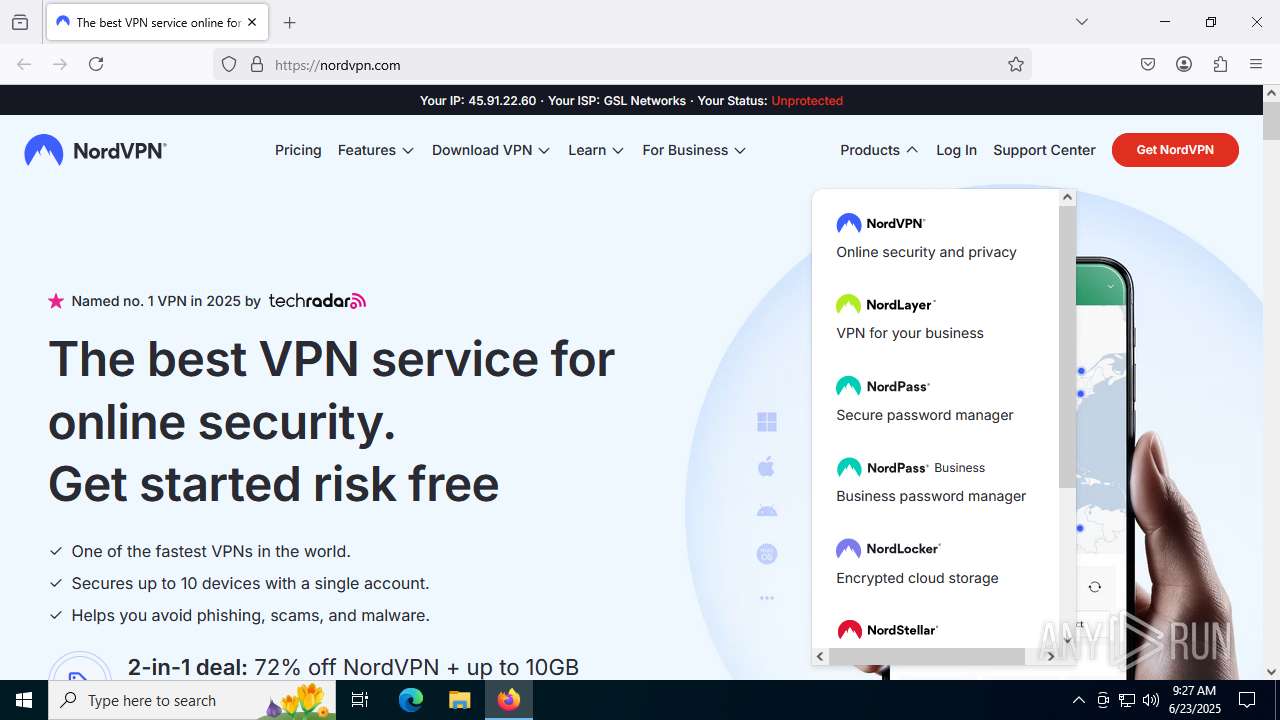Viewport: 1280px width, 720px height.
Task: Open the Pricing page
Action: click(x=298, y=150)
